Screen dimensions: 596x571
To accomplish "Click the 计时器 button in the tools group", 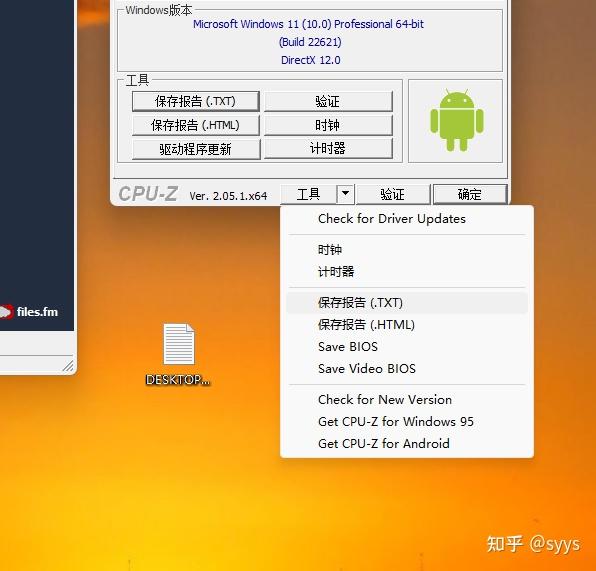I will [x=328, y=149].
